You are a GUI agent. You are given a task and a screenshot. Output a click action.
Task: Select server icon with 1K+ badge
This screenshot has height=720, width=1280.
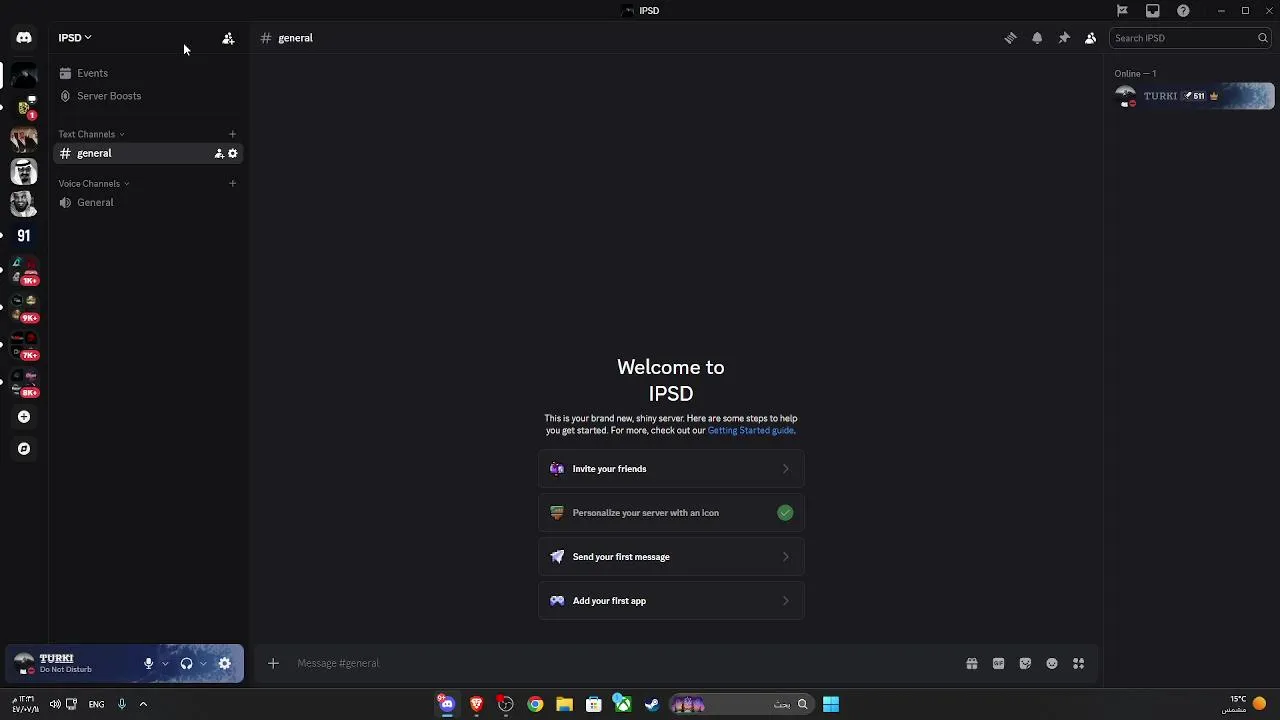pos(24,270)
